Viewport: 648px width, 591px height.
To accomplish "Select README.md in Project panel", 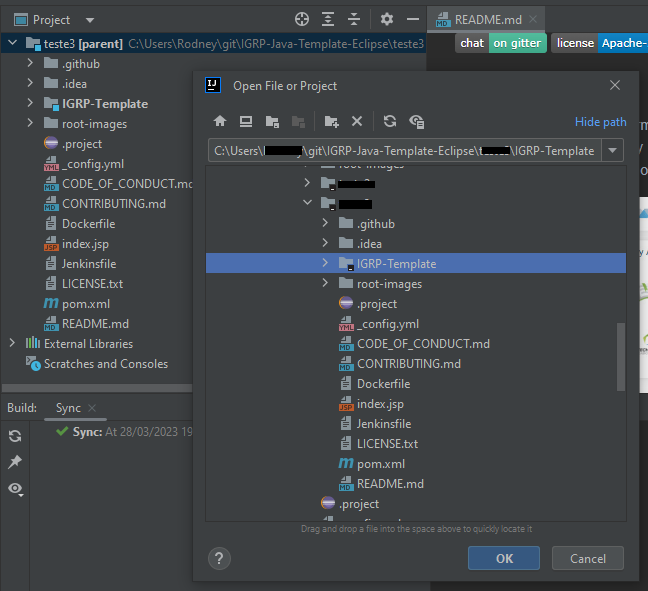I will click(86, 324).
